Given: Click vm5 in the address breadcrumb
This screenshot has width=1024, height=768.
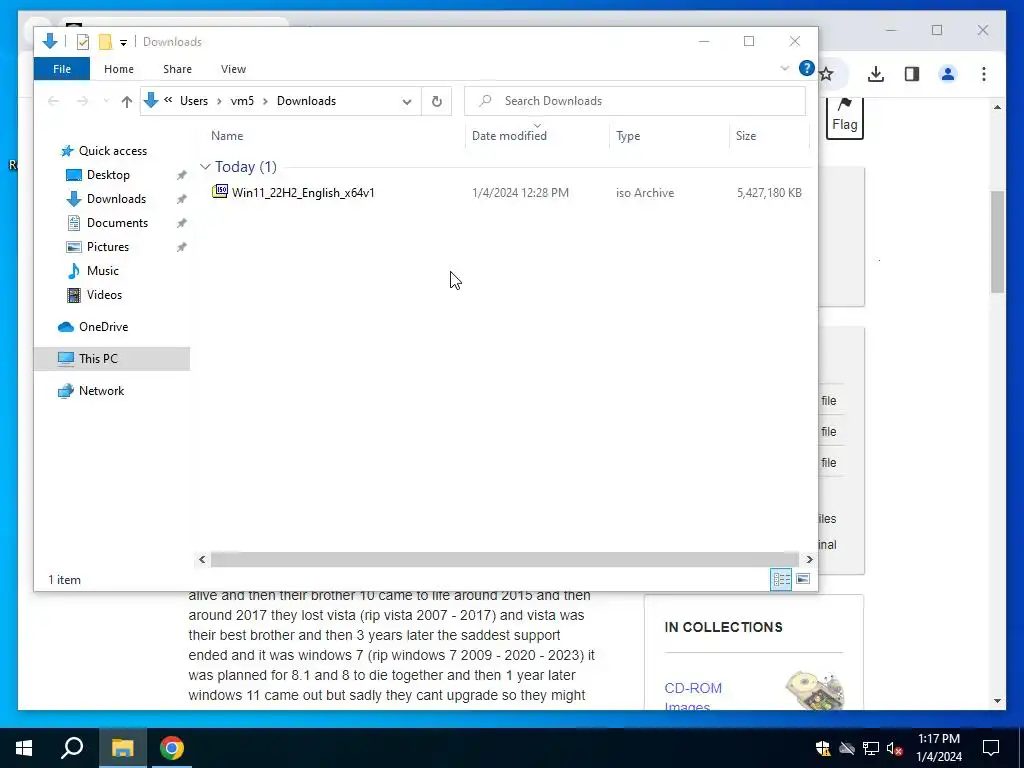Looking at the screenshot, I should [242, 101].
